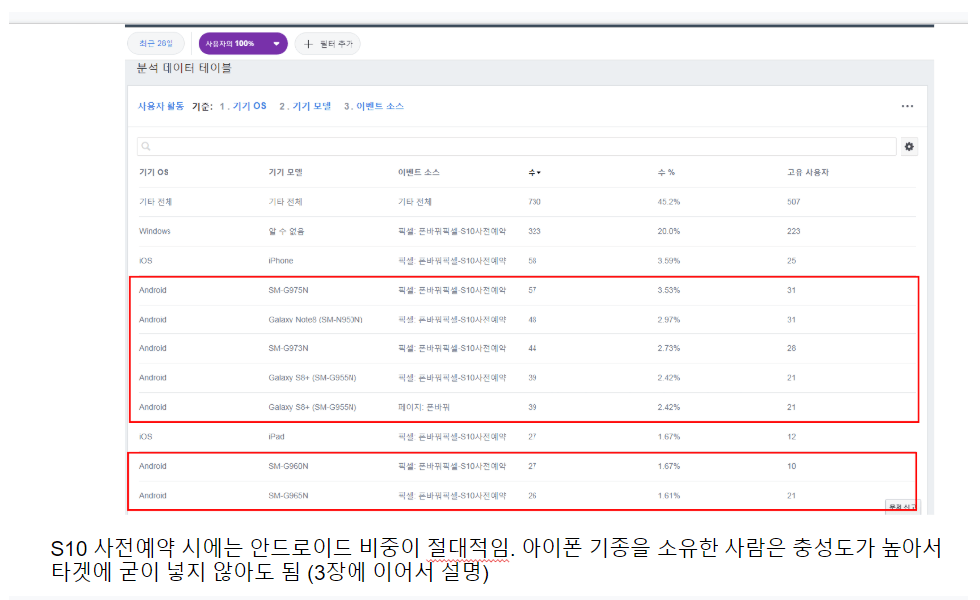980x600 pixels.
Task: Click the magnifier icon in search bar
Action: 146,147
